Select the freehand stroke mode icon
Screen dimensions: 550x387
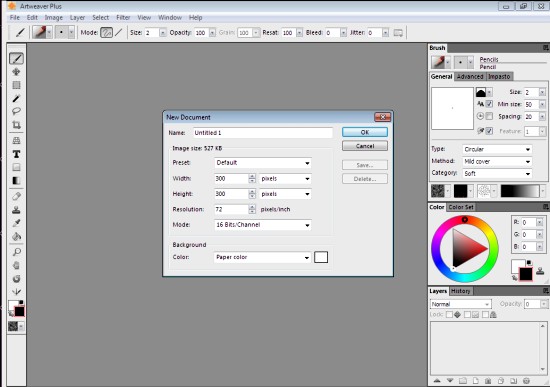tap(106, 33)
